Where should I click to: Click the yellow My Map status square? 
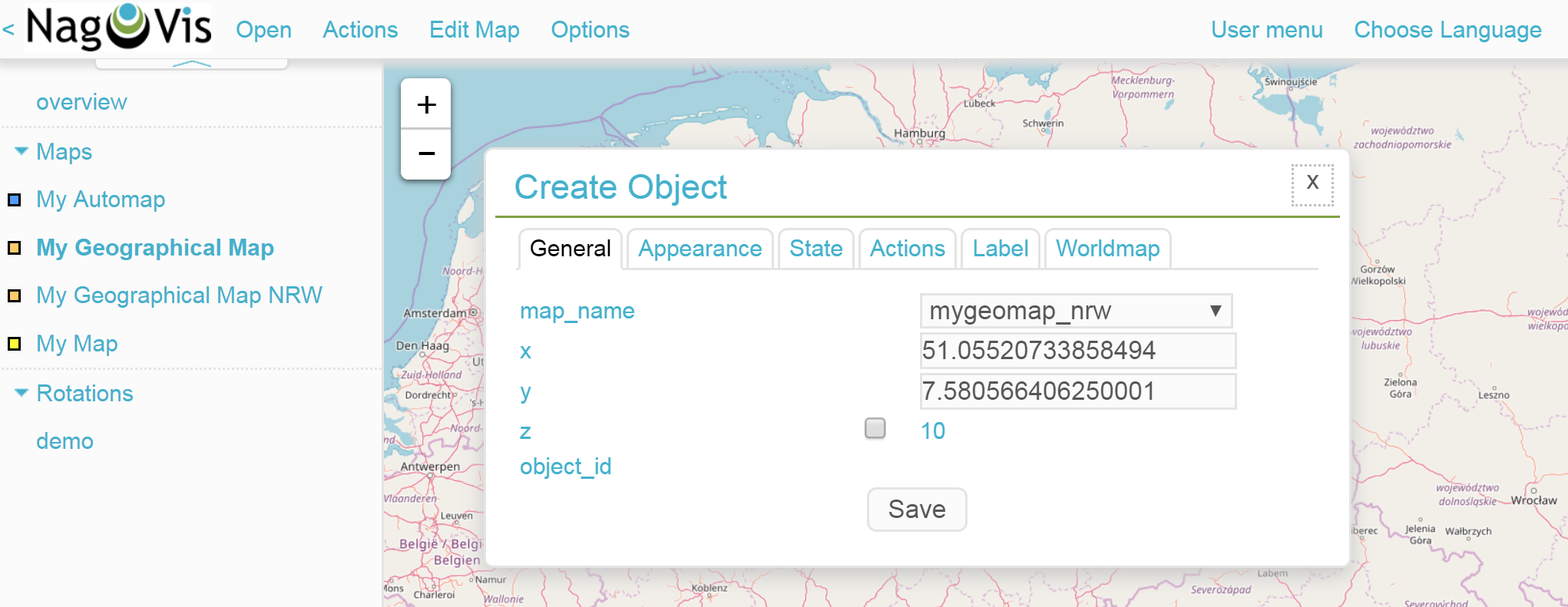tap(14, 344)
